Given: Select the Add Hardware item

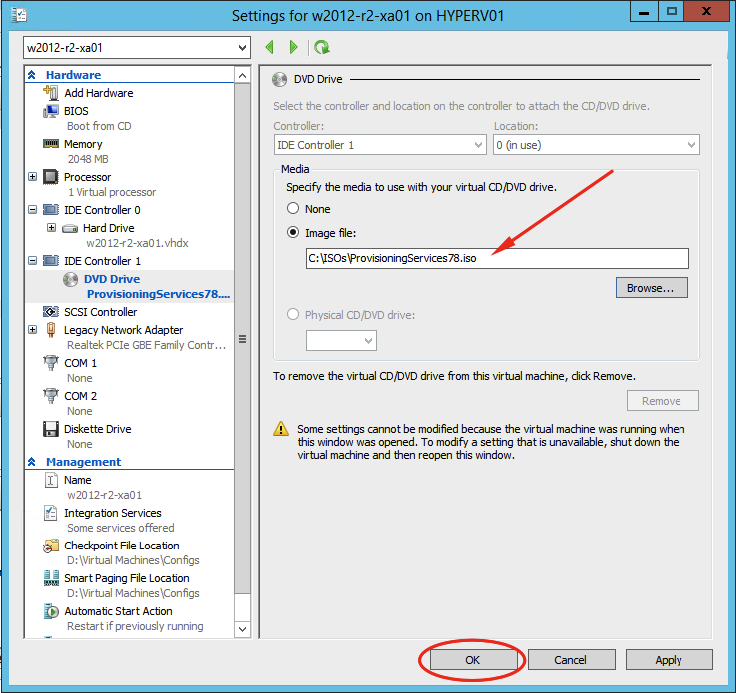Looking at the screenshot, I should pyautogui.click(x=99, y=93).
